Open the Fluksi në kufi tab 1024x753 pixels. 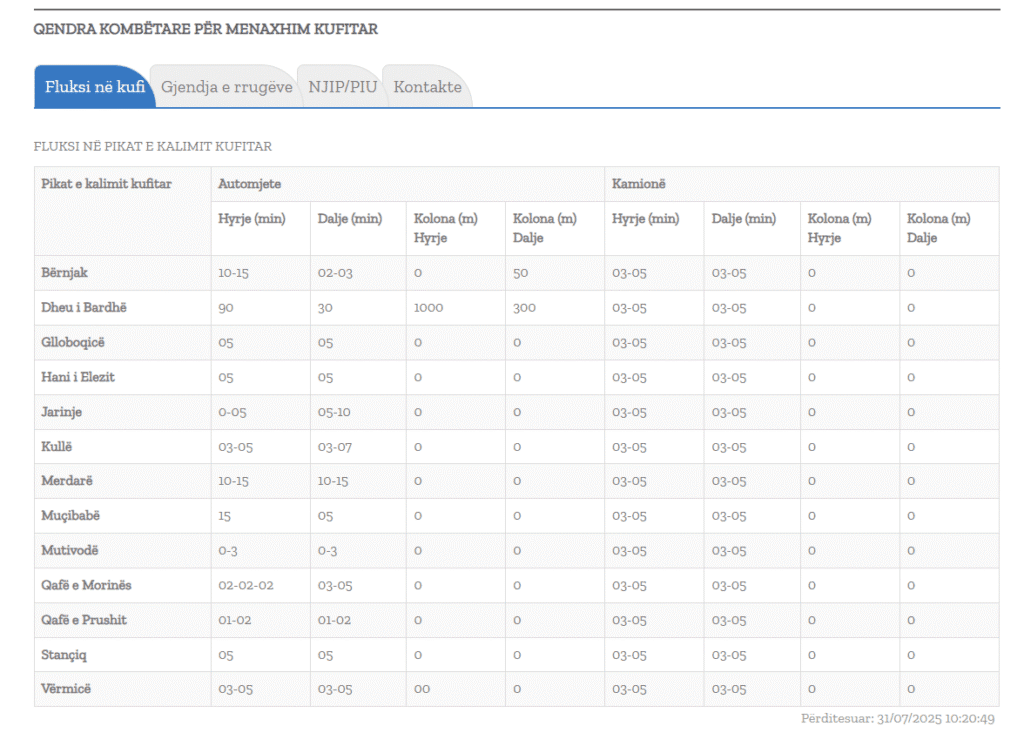[94, 87]
